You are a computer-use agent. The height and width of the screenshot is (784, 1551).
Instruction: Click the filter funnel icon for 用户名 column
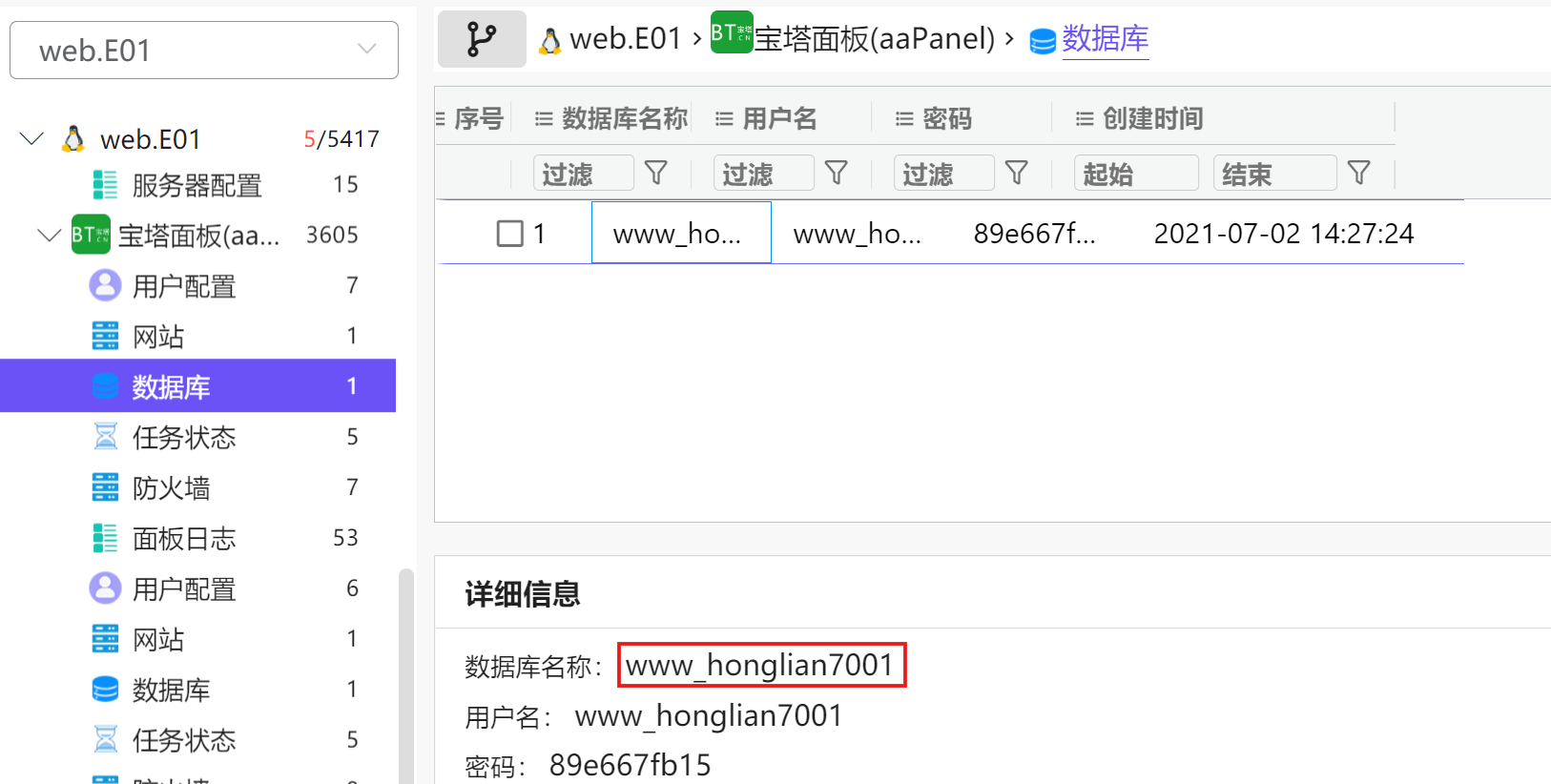[837, 173]
